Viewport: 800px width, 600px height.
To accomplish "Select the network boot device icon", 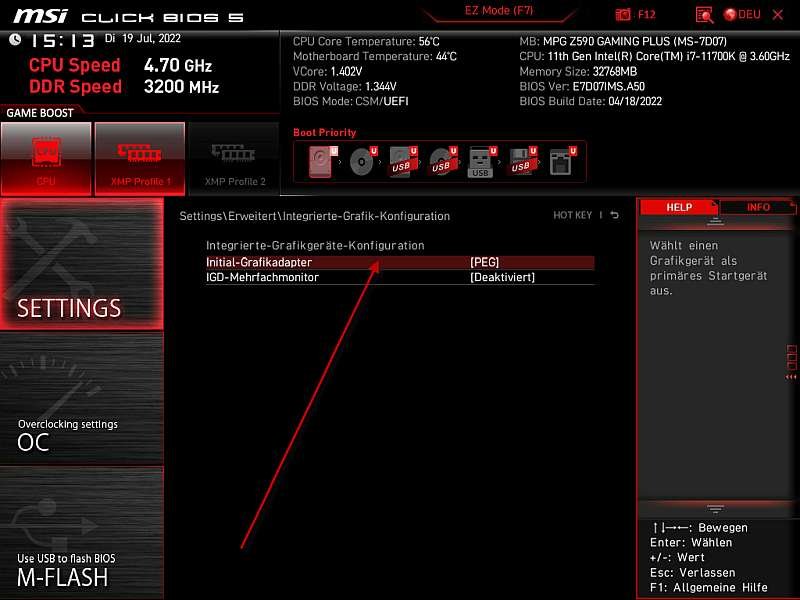I will pos(563,162).
